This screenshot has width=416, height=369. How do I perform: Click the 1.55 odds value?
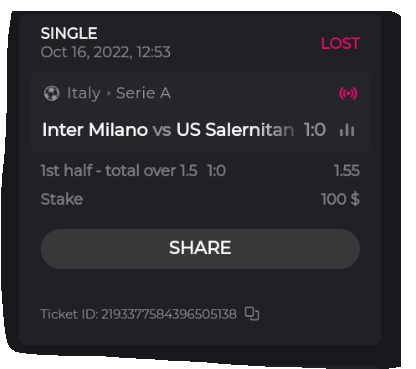point(347,171)
